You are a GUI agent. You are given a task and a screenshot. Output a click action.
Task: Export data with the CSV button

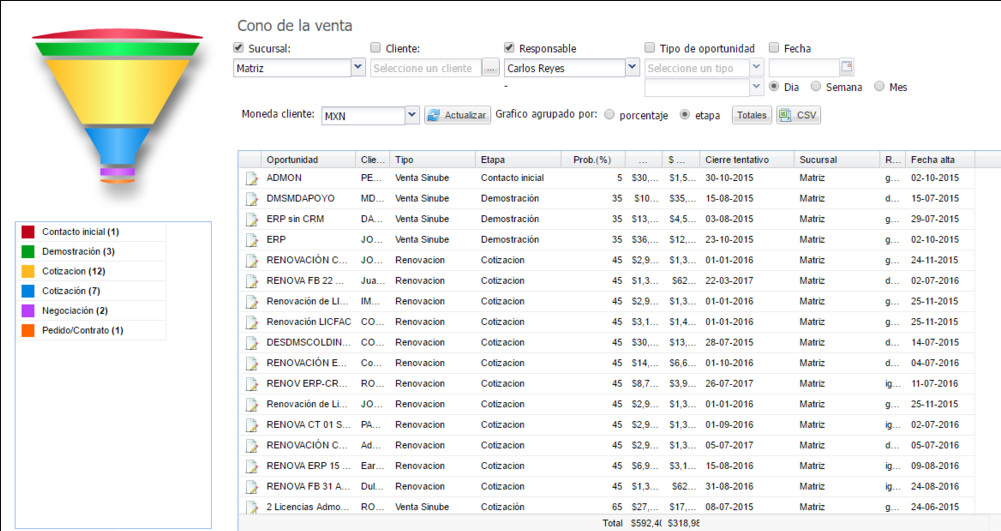point(799,115)
